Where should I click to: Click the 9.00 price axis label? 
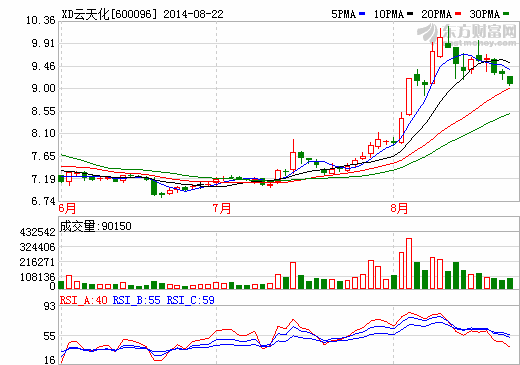43,89
